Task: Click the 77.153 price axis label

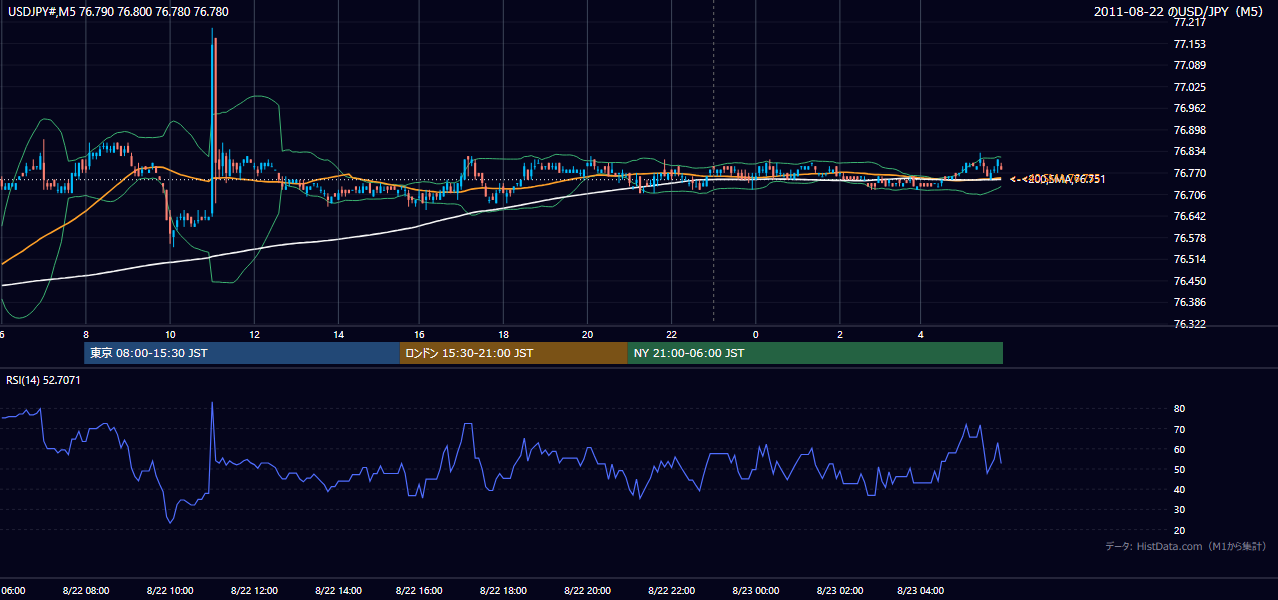Action: 1189,44
